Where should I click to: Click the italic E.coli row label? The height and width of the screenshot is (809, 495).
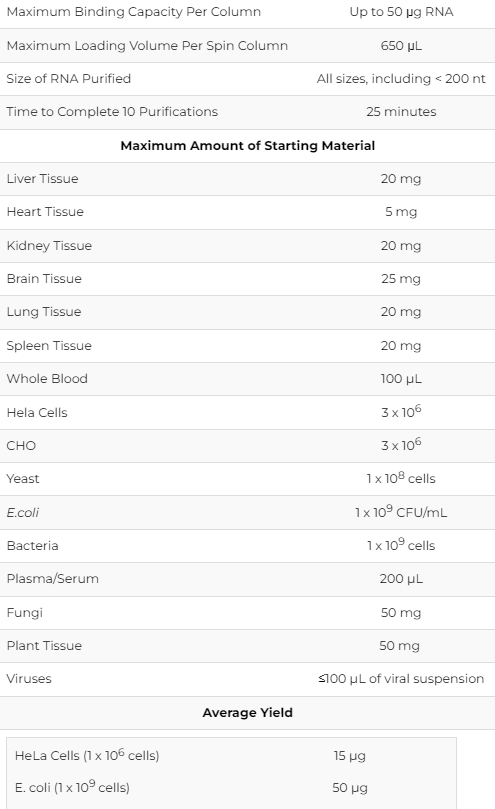23,512
